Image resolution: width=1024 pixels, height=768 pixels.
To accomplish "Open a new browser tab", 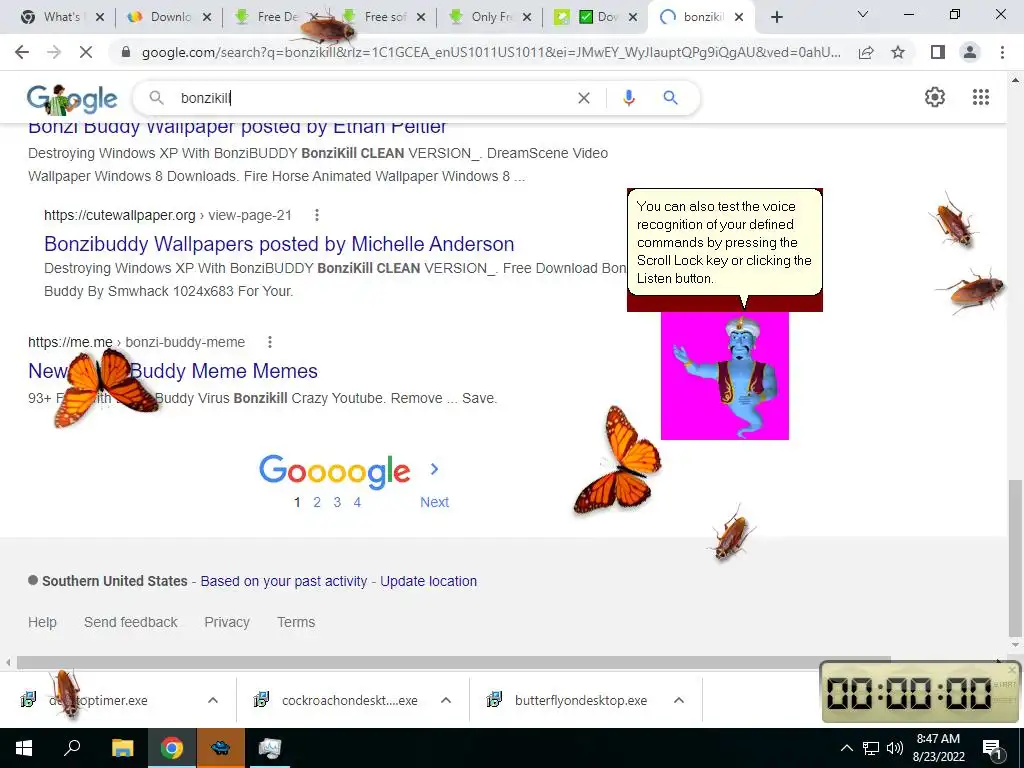I will coord(776,17).
